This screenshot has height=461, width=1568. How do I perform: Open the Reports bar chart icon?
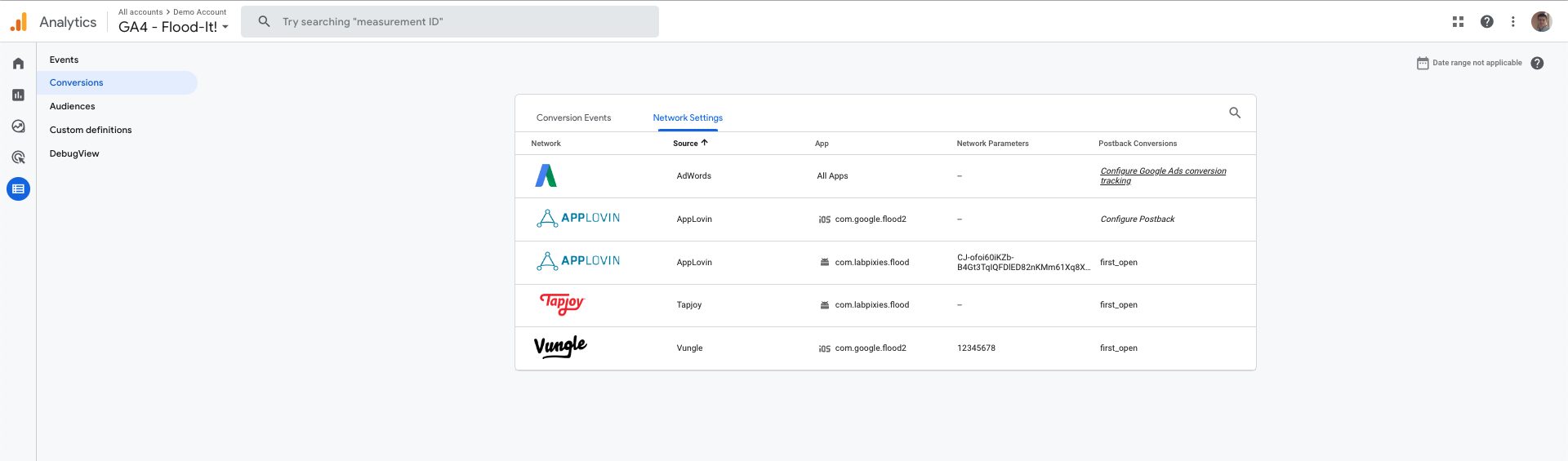pos(18,95)
